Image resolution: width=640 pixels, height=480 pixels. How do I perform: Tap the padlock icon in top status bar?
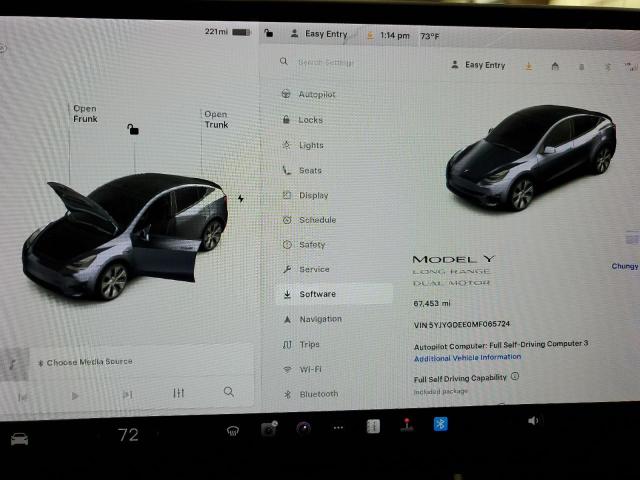coord(269,33)
